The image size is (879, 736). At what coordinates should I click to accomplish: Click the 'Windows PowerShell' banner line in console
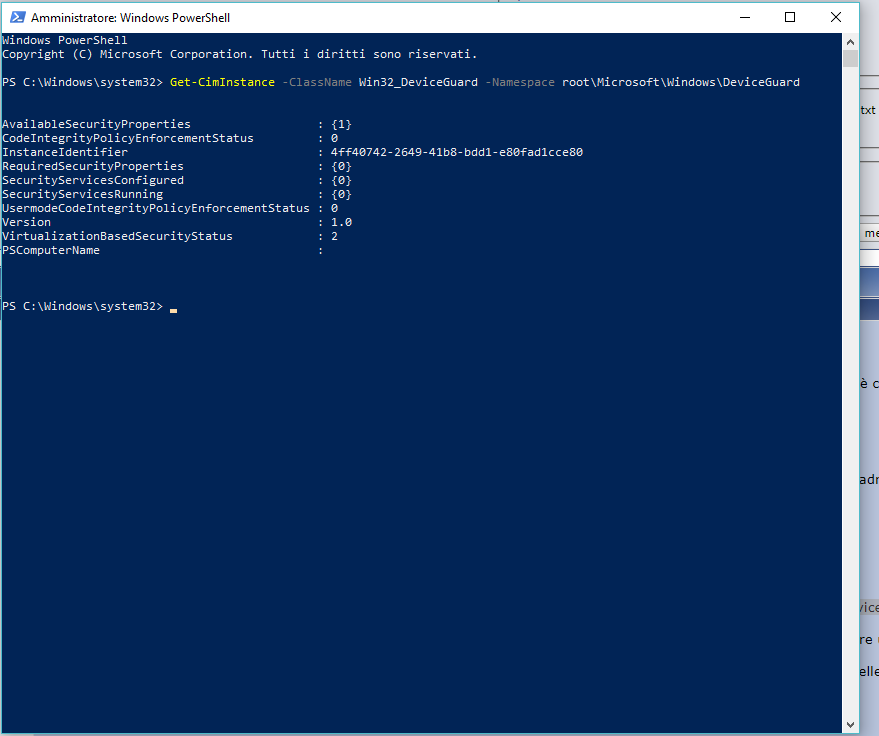pyautogui.click(x=65, y=40)
